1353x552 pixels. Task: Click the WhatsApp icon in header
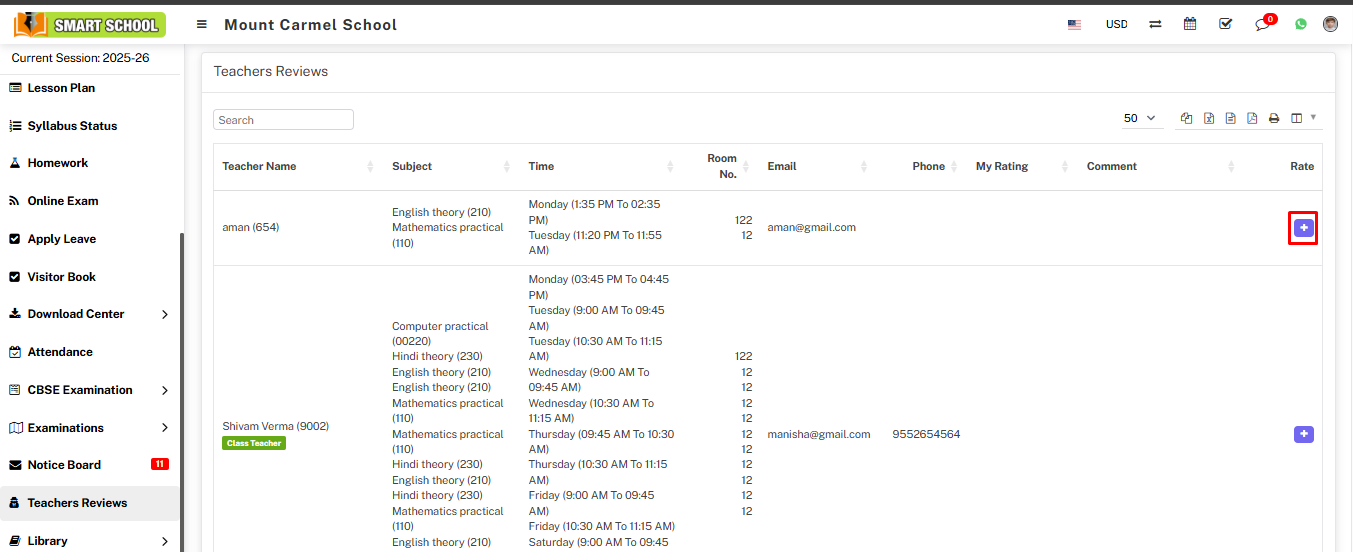tap(1300, 24)
